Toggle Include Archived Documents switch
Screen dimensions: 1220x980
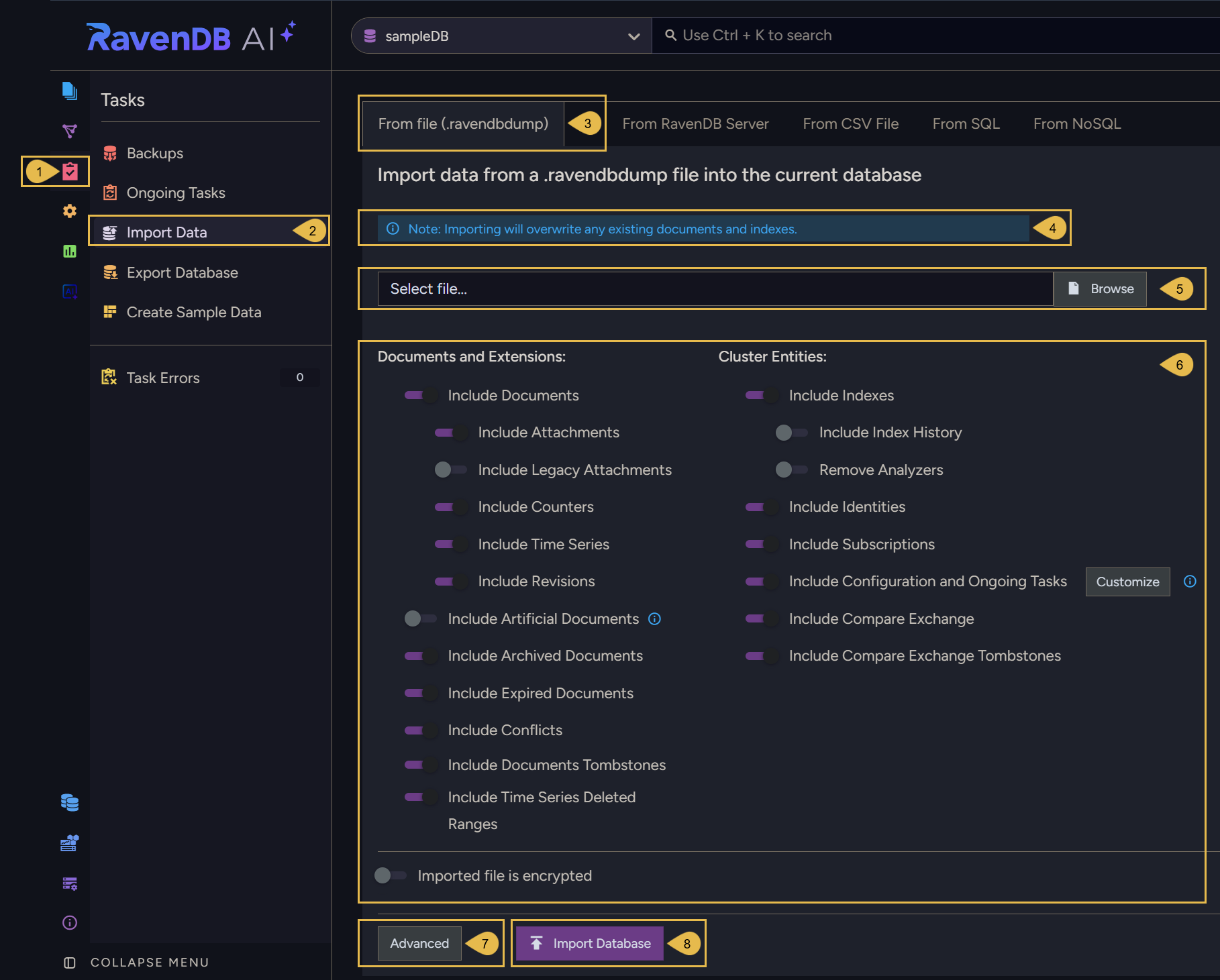[421, 656]
